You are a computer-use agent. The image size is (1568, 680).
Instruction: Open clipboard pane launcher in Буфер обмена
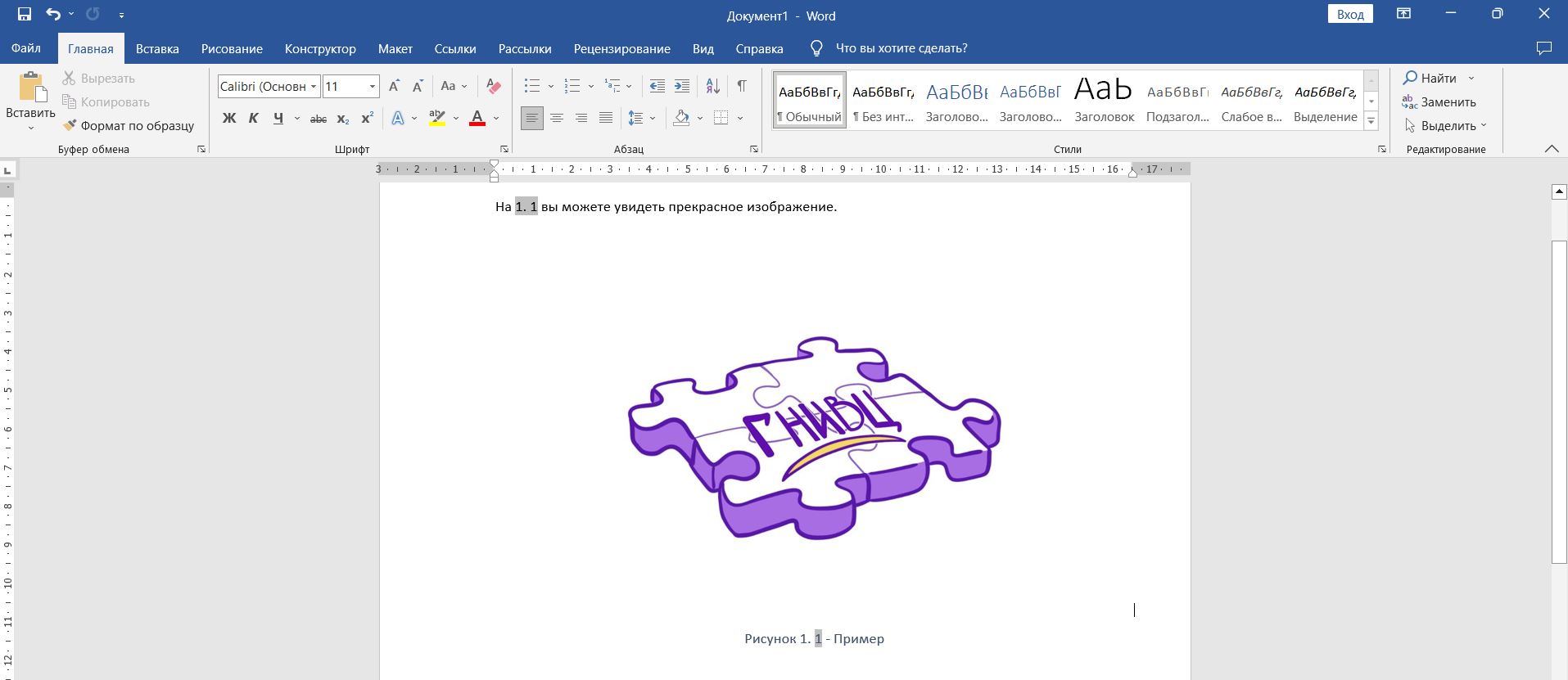[x=201, y=149]
